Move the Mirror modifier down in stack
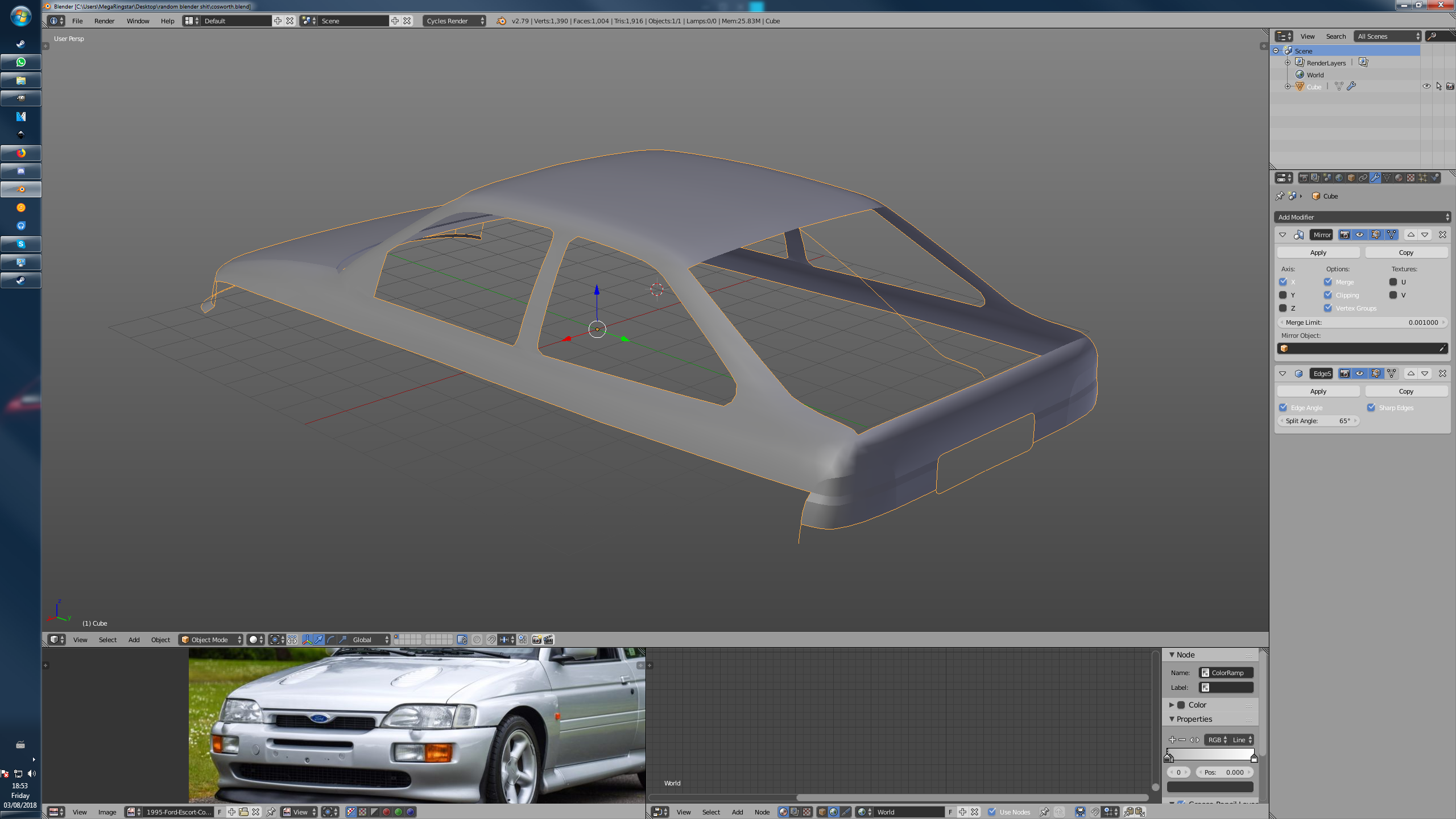Screen dimensions: 1456x819 (1425, 234)
